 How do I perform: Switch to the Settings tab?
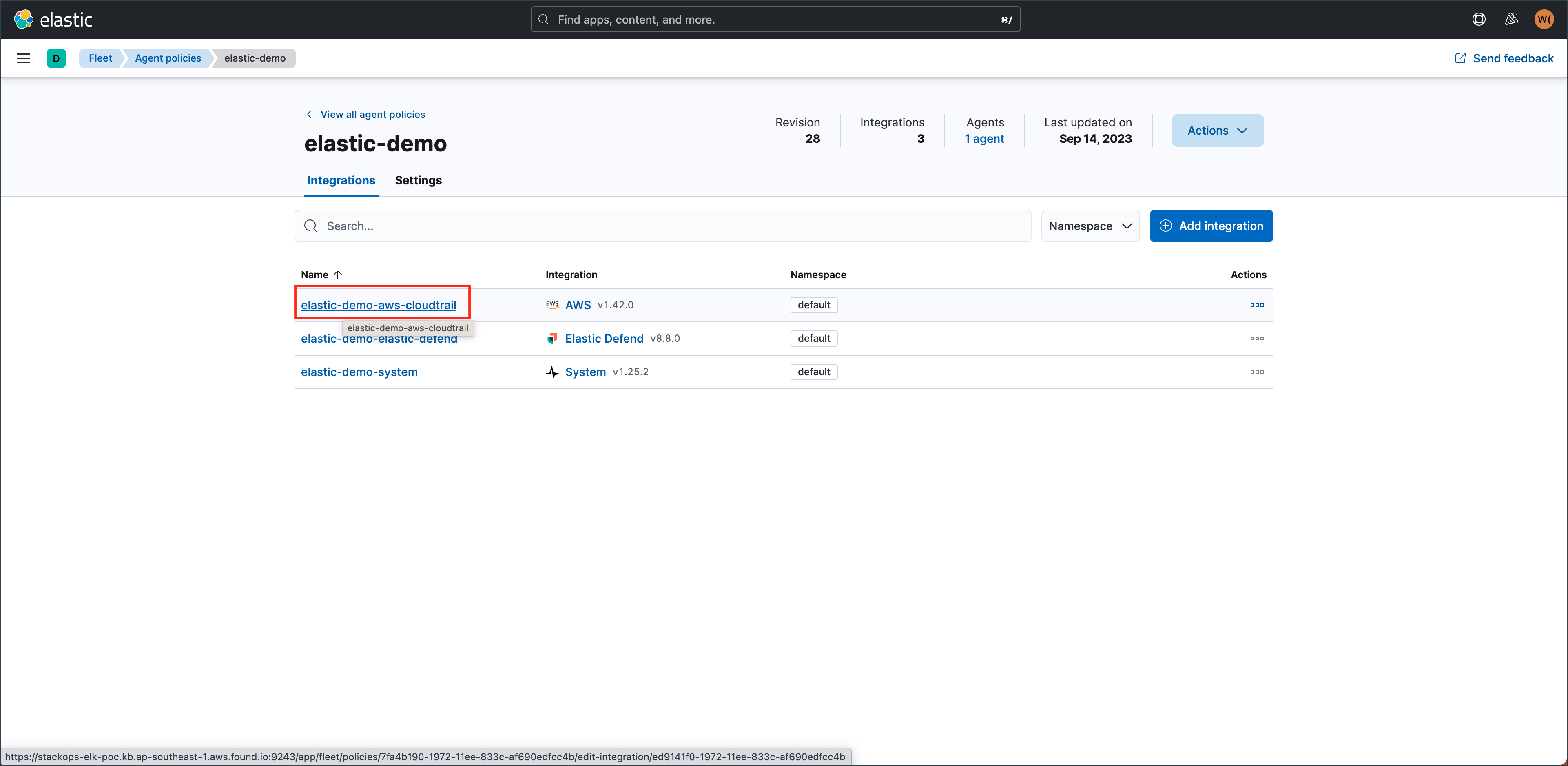(x=418, y=180)
